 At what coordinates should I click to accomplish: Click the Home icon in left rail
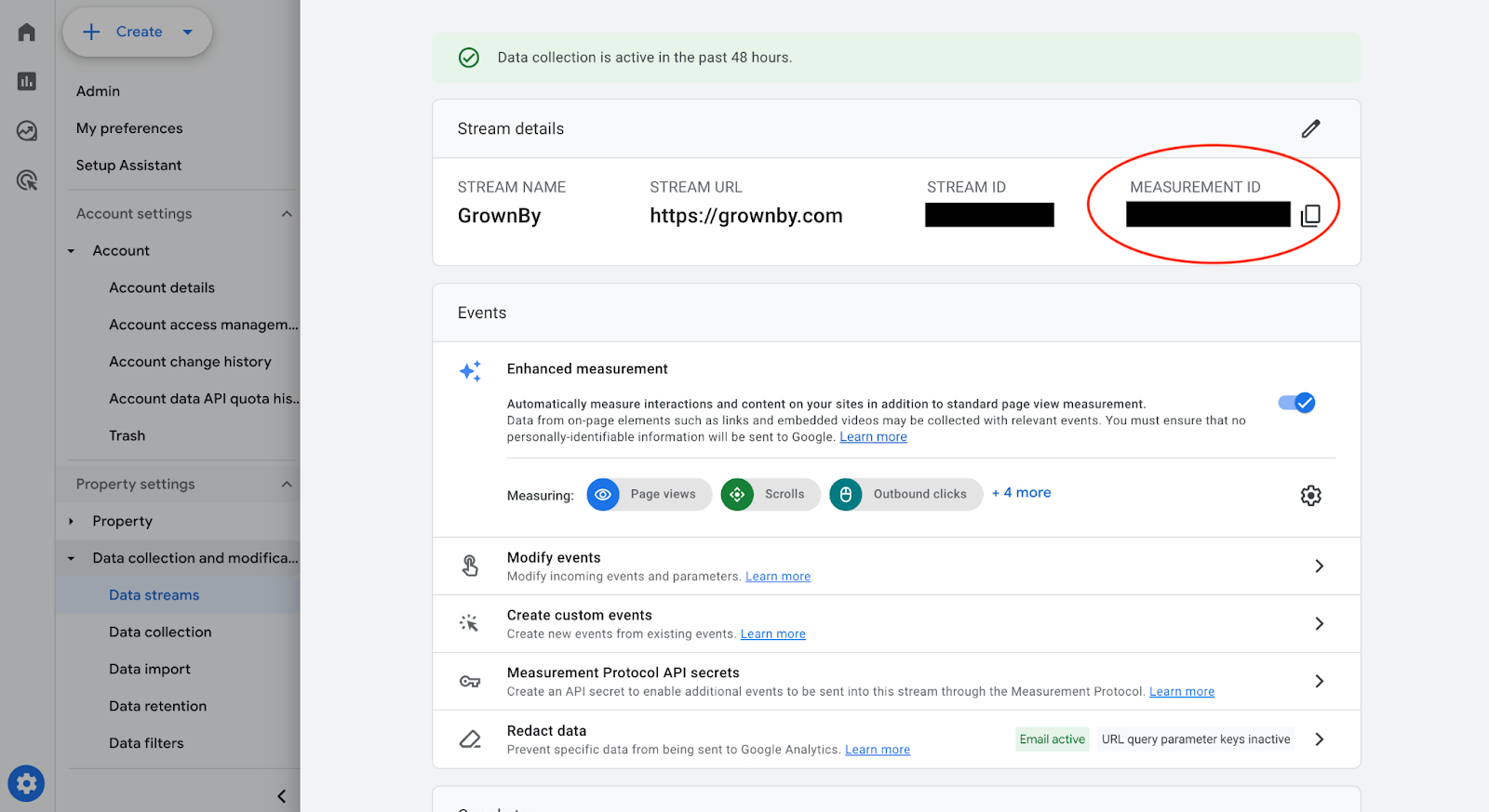27,33
